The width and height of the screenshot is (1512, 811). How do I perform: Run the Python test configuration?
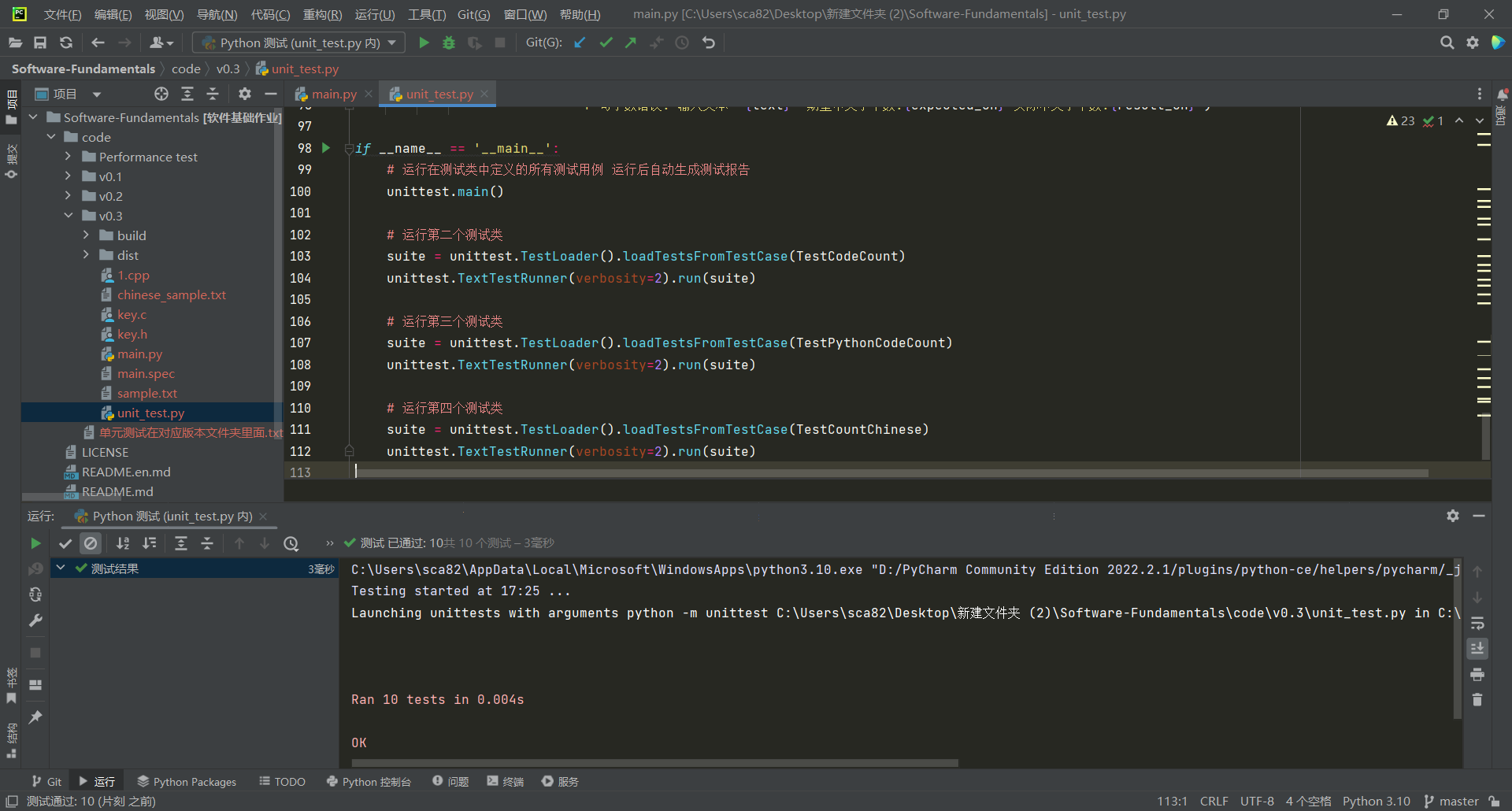click(x=424, y=43)
